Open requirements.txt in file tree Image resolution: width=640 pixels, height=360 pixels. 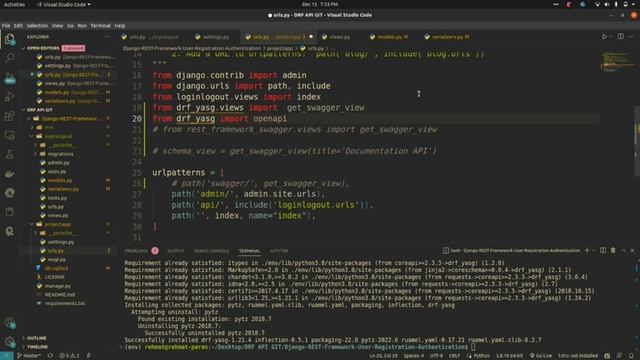pos(64,303)
